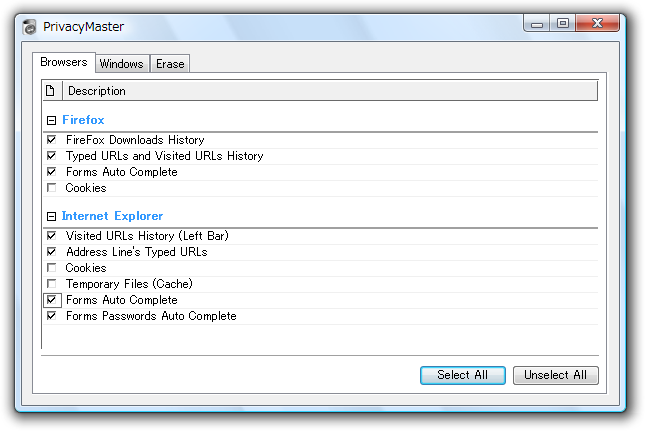Collapse the Firefox group
This screenshot has width=646, height=431.
[x=51, y=120]
